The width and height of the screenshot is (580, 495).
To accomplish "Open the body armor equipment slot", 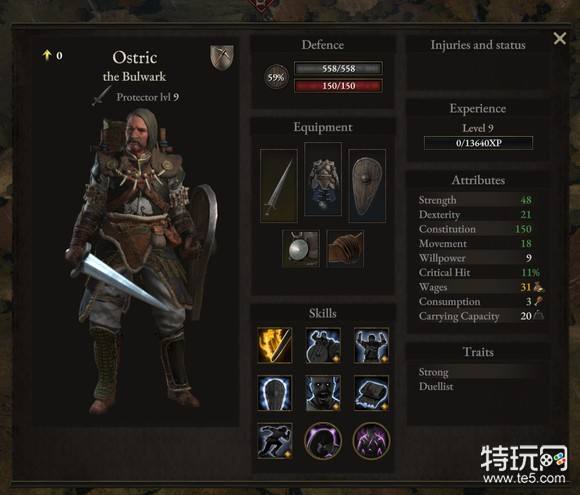I will tap(323, 179).
